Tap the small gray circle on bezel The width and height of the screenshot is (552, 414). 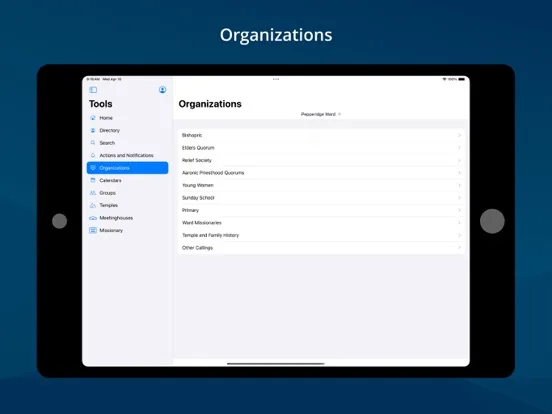point(59,221)
